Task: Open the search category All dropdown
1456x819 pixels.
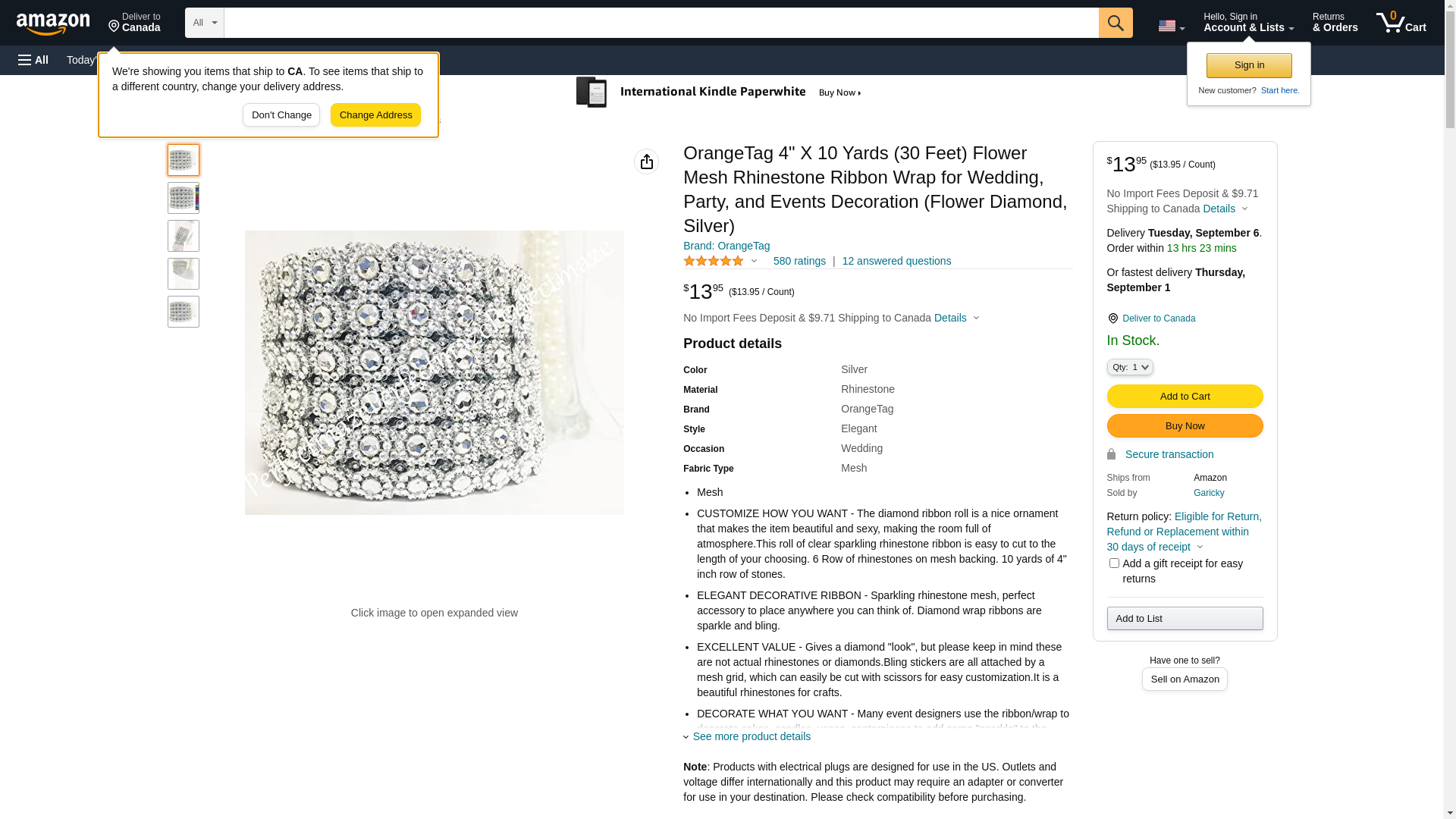Action: click(204, 23)
